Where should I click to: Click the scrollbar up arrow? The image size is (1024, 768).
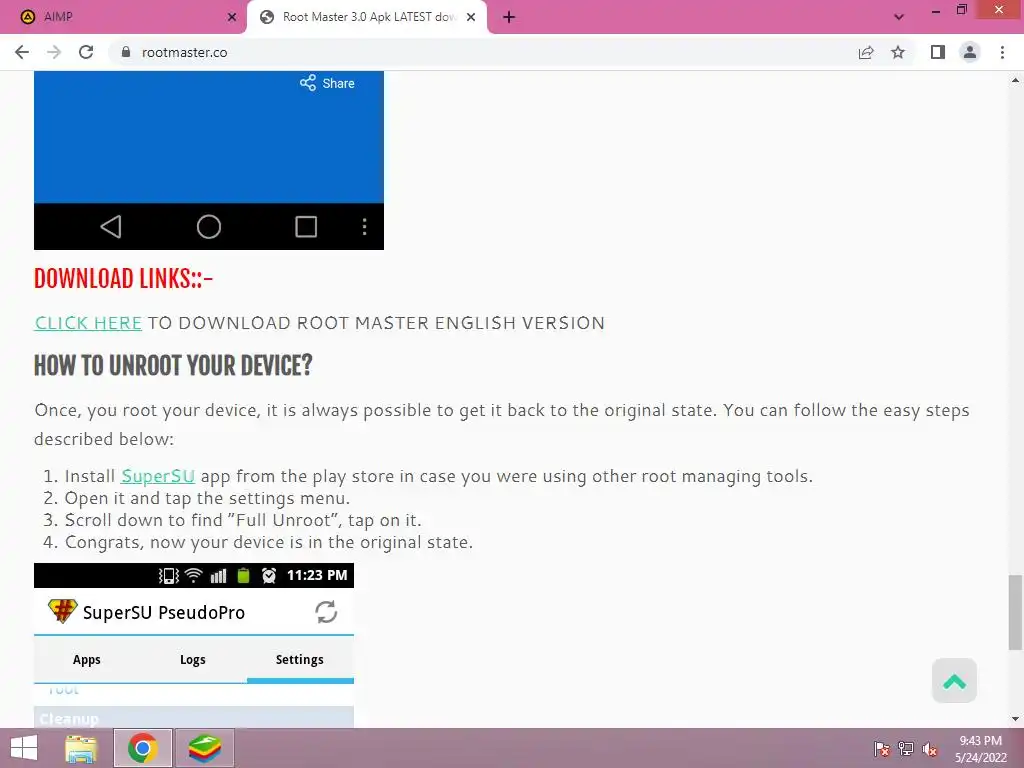pyautogui.click(x=1016, y=80)
